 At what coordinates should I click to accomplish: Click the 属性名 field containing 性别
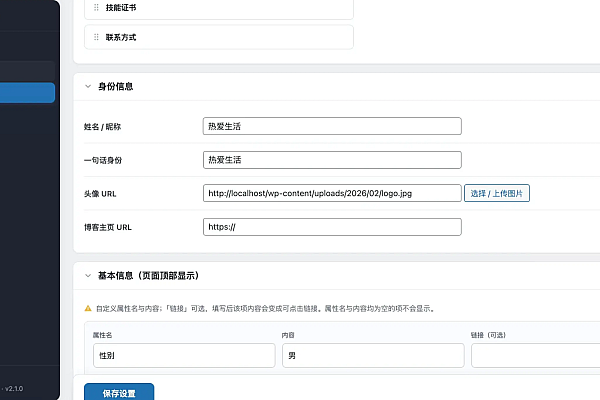184,356
